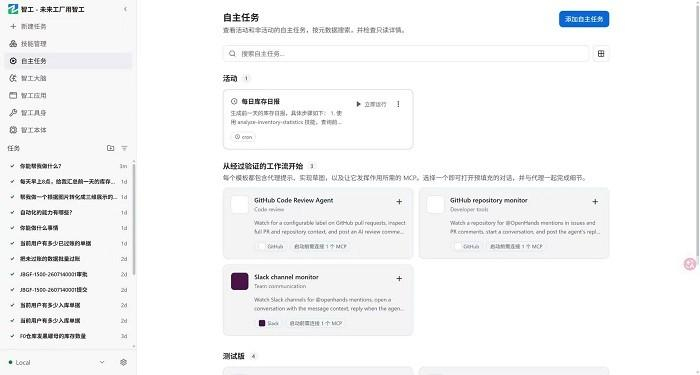Open the task starting F0仓库
This screenshot has height=375, width=700.
click(68, 336)
